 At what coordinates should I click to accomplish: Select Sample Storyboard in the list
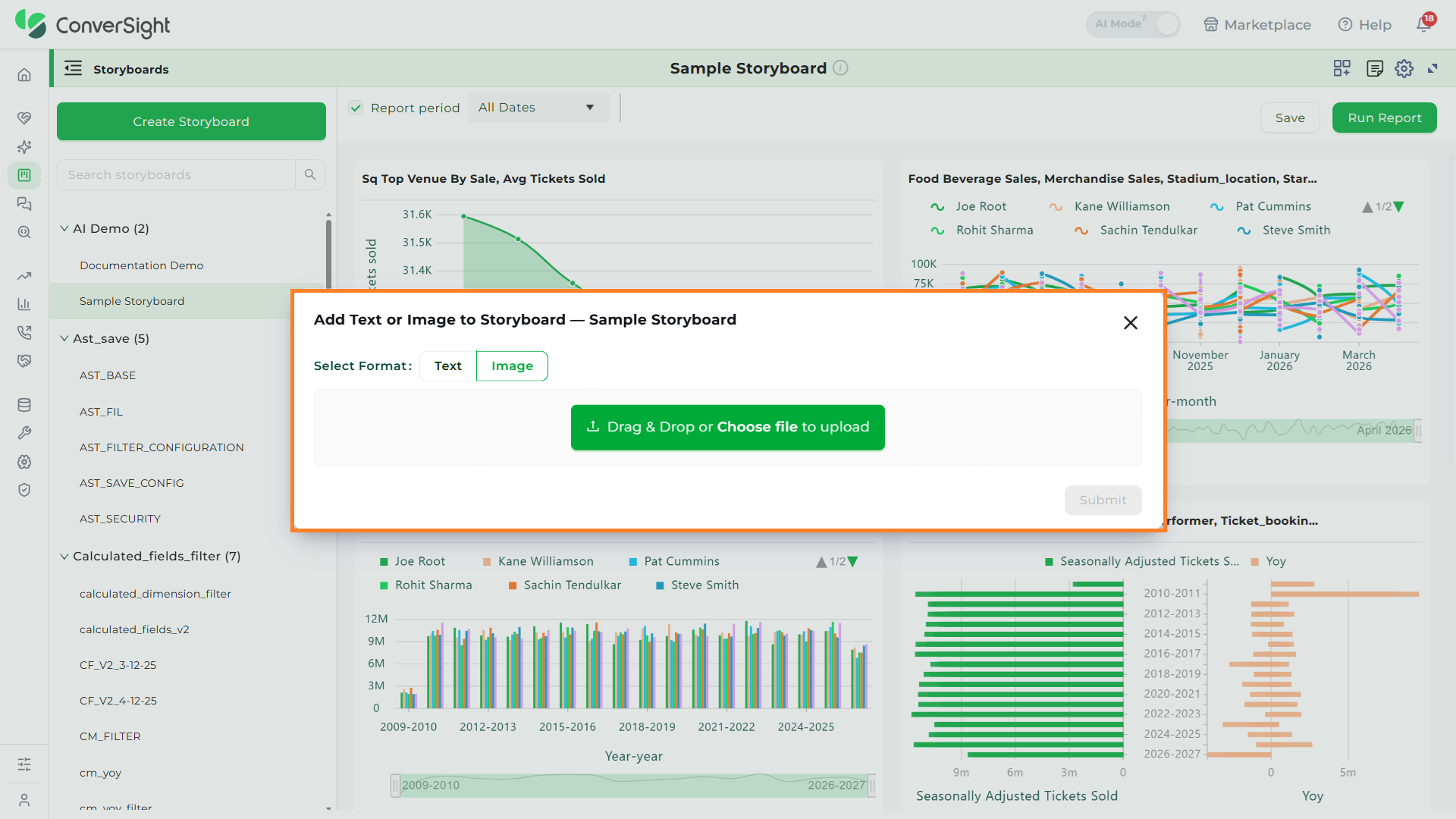(132, 301)
